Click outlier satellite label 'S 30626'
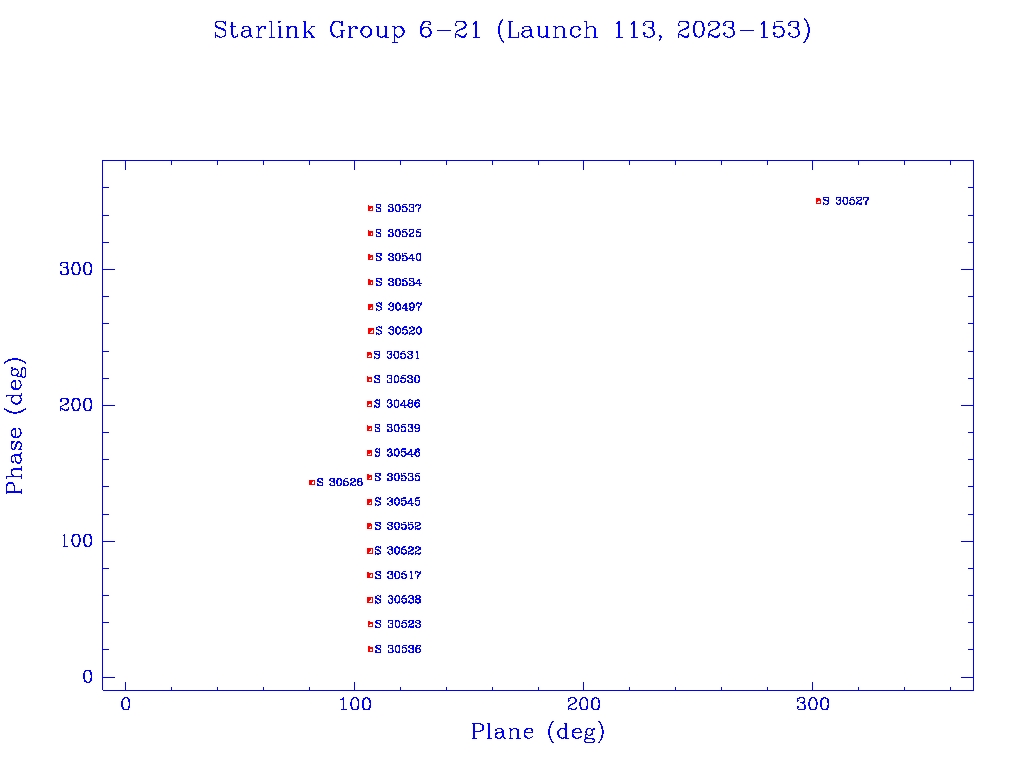1024x768 pixels. tap(340, 482)
